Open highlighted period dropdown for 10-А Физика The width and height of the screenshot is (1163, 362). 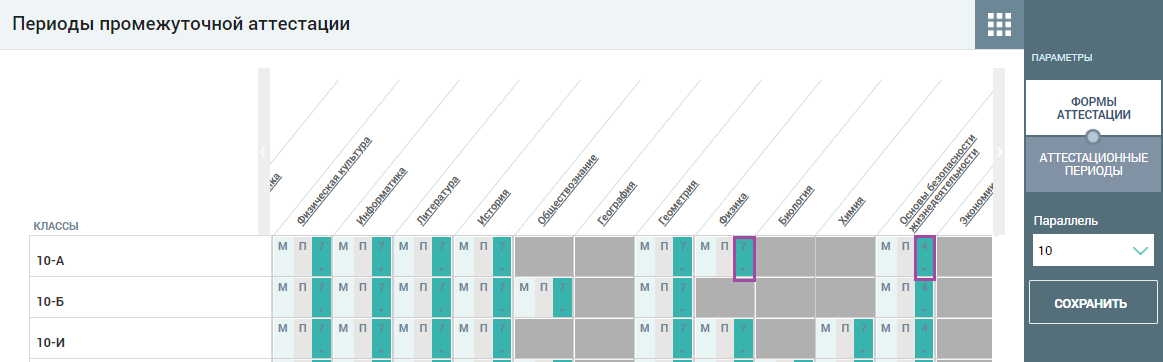[x=744, y=258]
